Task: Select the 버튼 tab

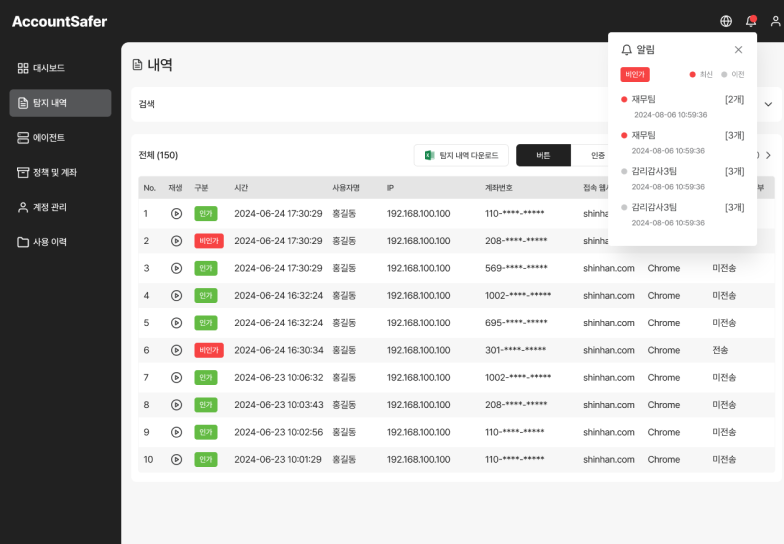Action: point(543,156)
